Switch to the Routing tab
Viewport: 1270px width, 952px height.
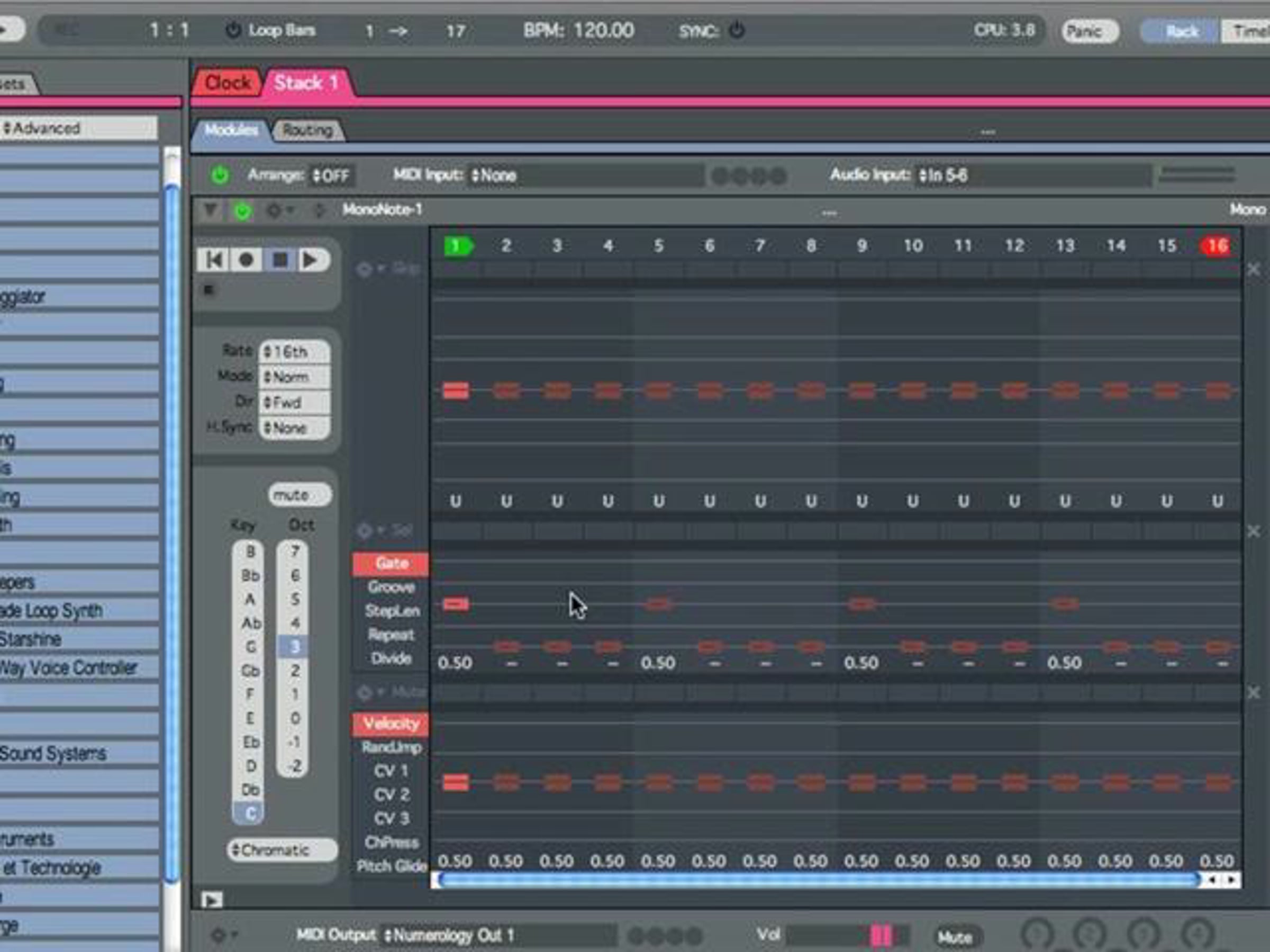click(x=308, y=130)
